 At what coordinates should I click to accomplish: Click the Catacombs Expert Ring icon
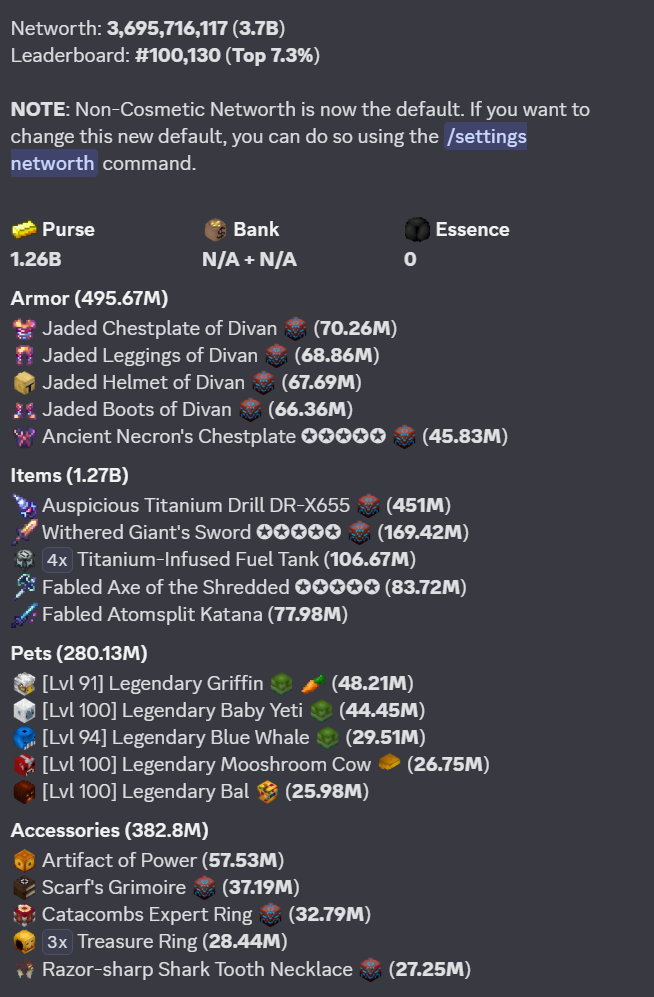(x=24, y=915)
